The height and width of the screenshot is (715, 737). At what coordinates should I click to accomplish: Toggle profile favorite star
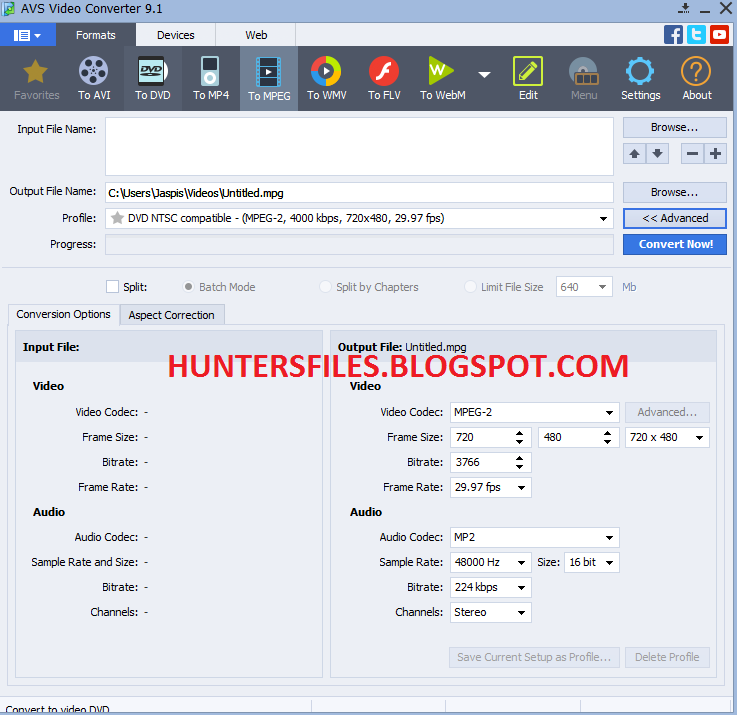[117, 218]
